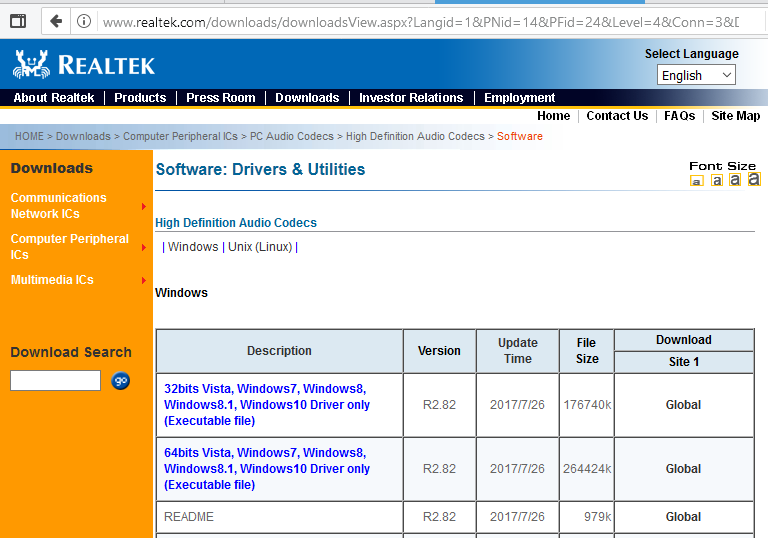768x538 pixels.
Task: Select Computer Peripheral ICs in sidebar
Action: coord(70,247)
